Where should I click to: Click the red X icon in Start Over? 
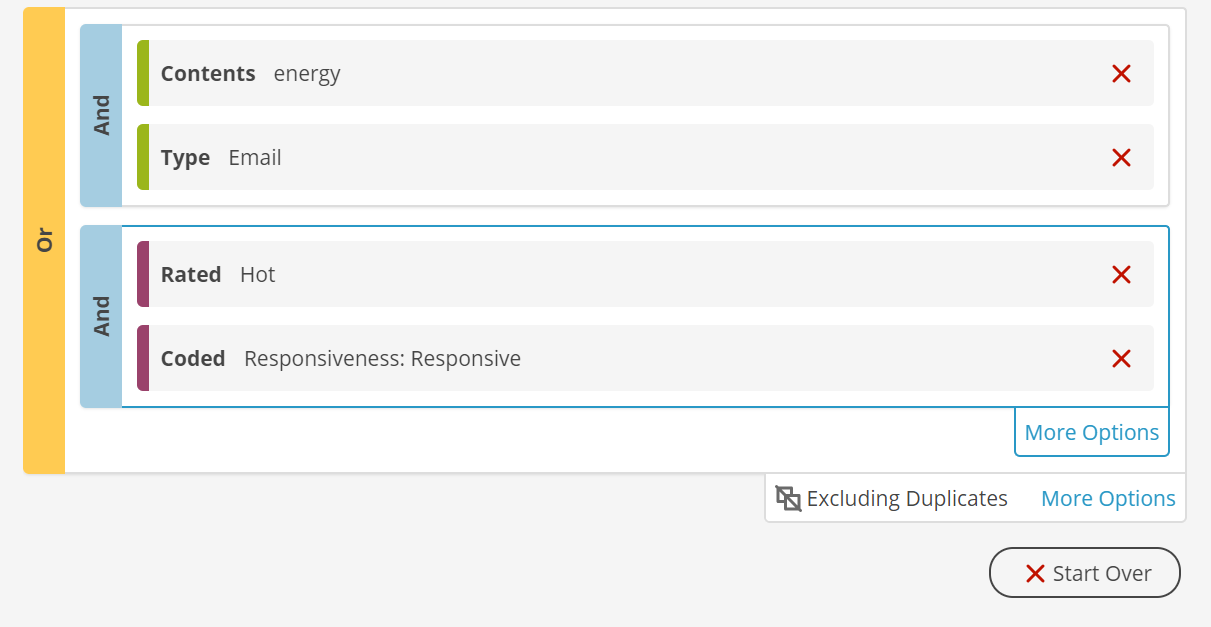pos(1035,573)
